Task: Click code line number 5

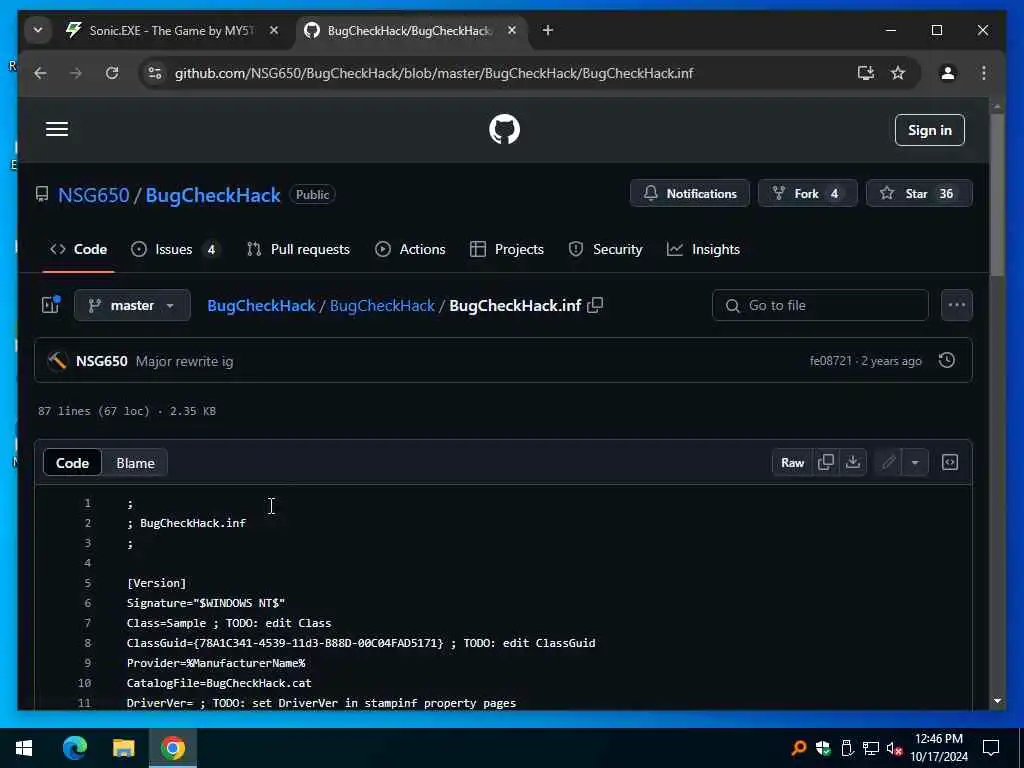Action: [x=88, y=583]
